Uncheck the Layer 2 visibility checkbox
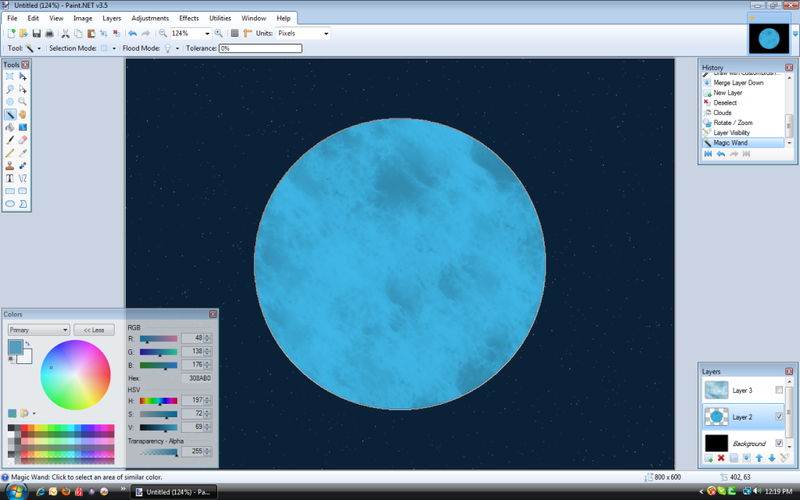Image resolution: width=800 pixels, height=500 pixels. (x=779, y=417)
